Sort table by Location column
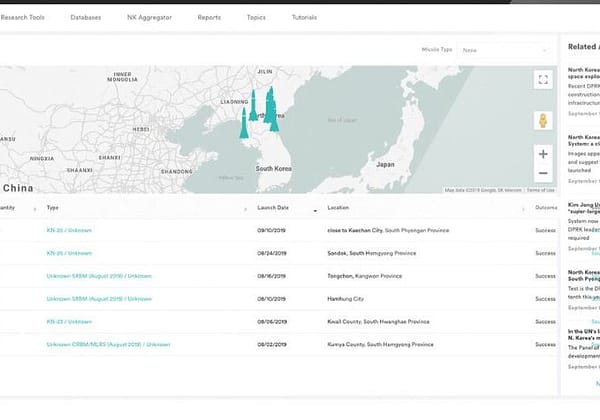Image resolution: width=600 pixels, height=420 pixels. click(337, 208)
